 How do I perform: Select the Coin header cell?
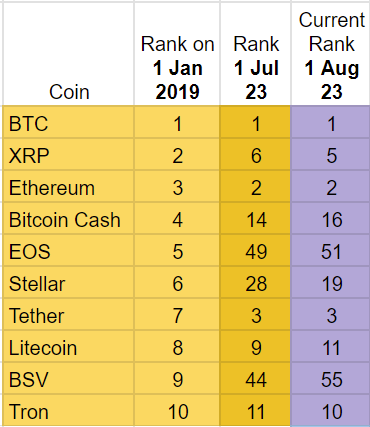(69, 54)
